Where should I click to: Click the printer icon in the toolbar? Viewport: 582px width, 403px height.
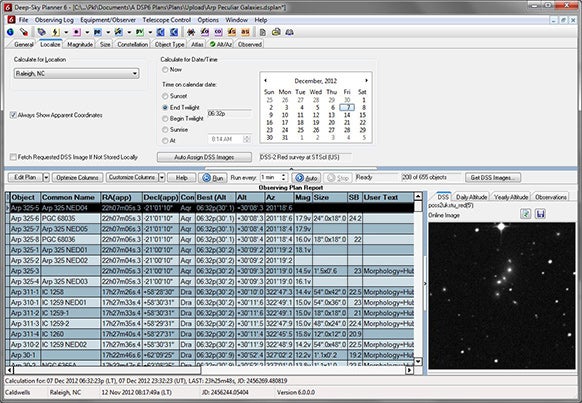[276, 32]
